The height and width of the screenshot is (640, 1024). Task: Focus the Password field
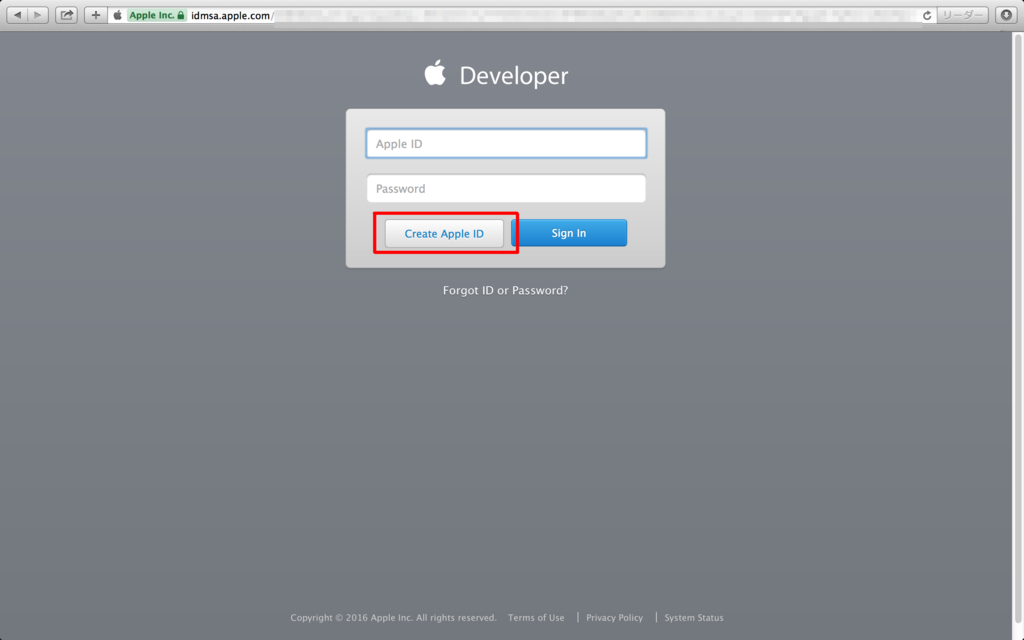point(506,189)
